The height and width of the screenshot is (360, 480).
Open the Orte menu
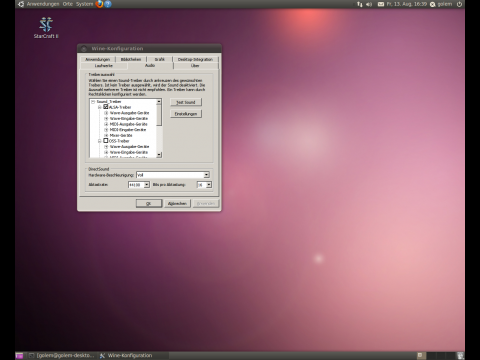pos(68,4)
